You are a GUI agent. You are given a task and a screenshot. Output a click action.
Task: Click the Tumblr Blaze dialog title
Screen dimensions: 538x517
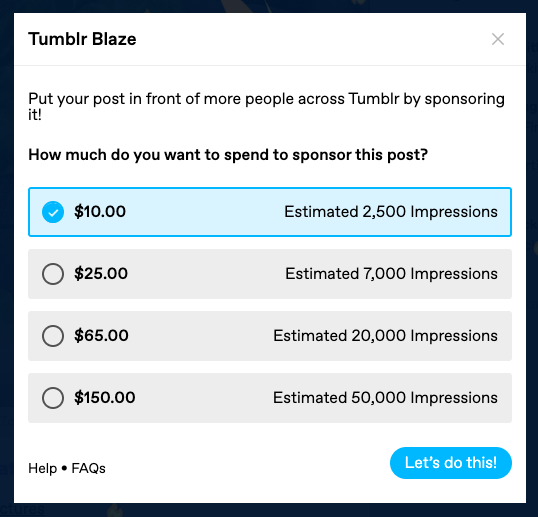tap(82, 39)
